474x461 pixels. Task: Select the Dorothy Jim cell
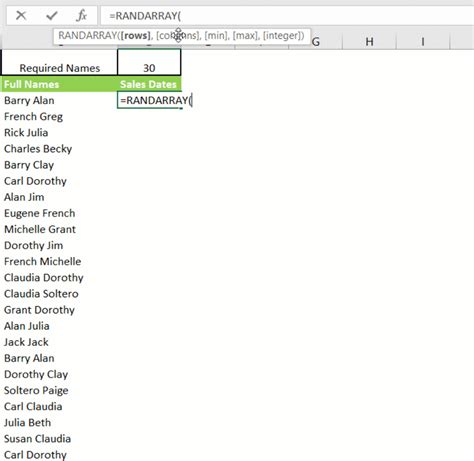coord(59,245)
